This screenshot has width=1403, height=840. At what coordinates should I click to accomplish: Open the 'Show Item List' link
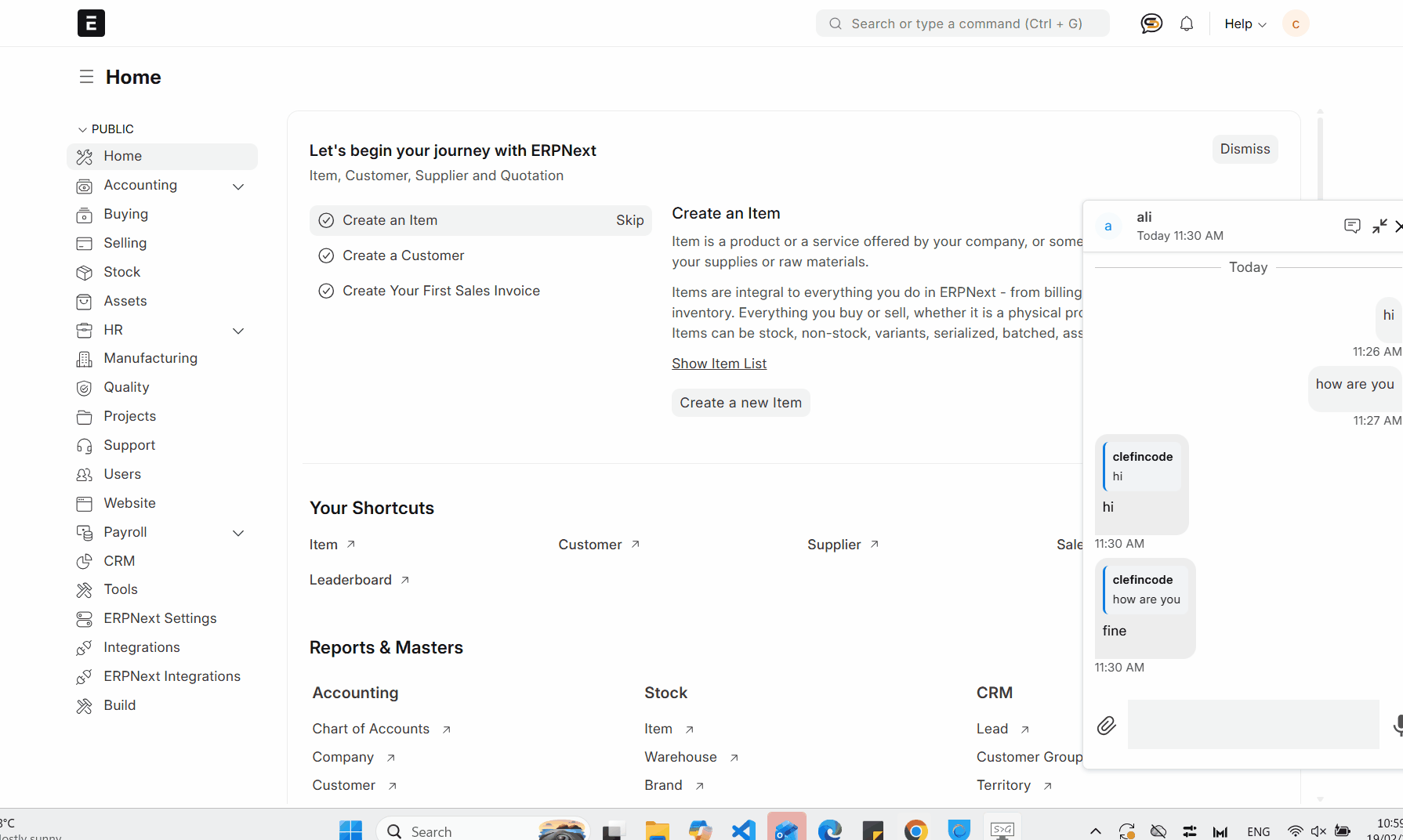719,364
